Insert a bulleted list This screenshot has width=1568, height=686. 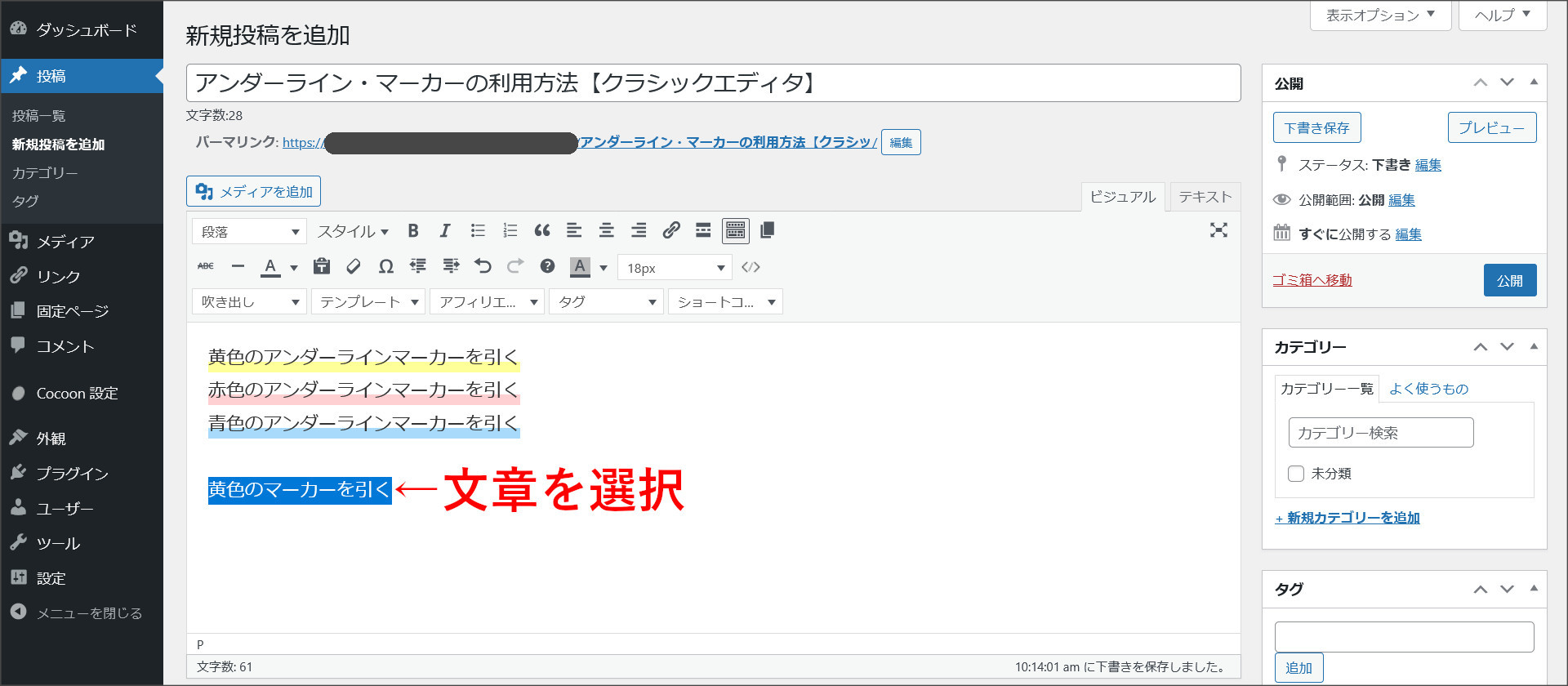[478, 231]
